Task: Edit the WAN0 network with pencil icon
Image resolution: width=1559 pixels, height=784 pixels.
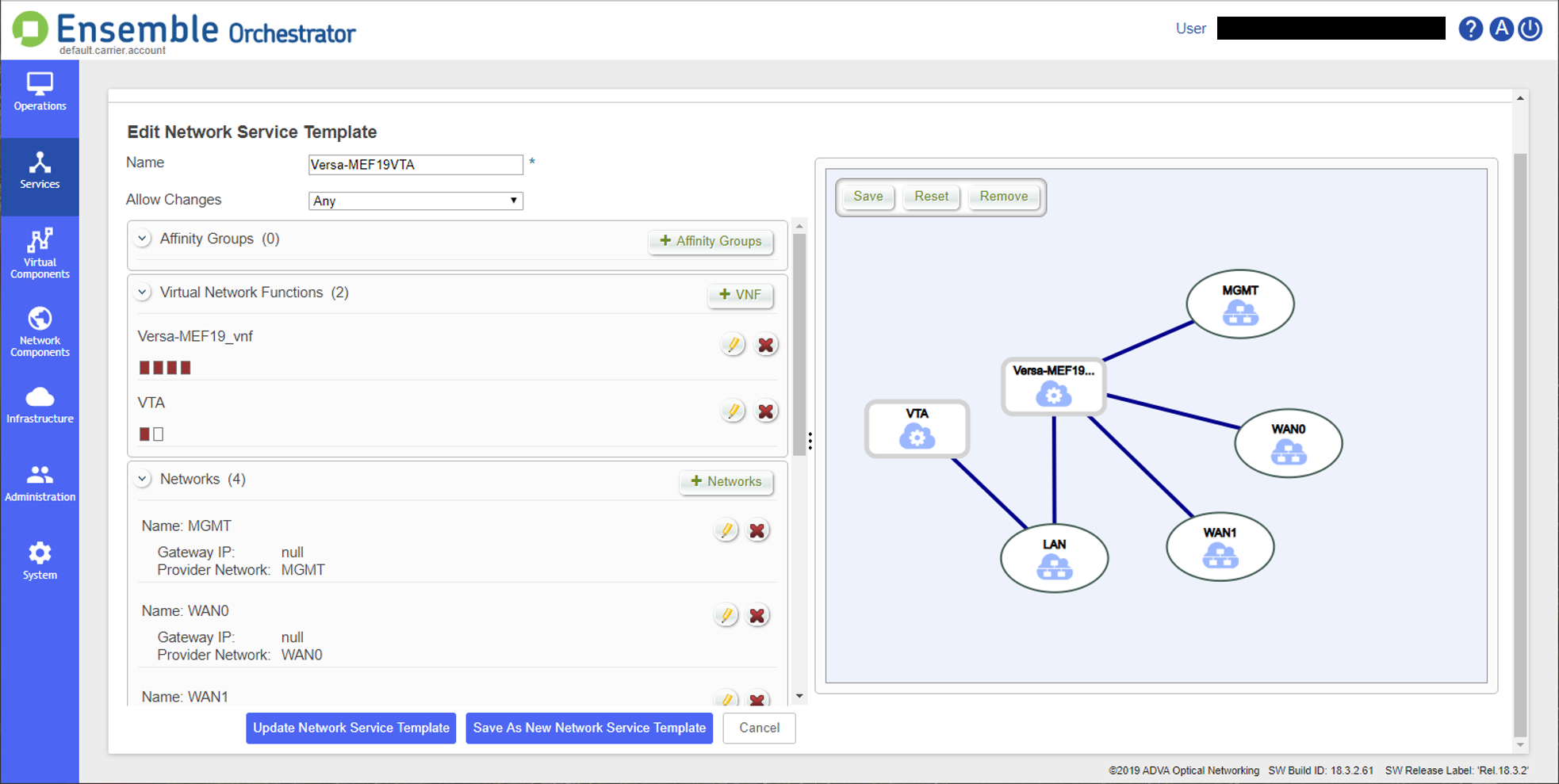Action: (726, 615)
